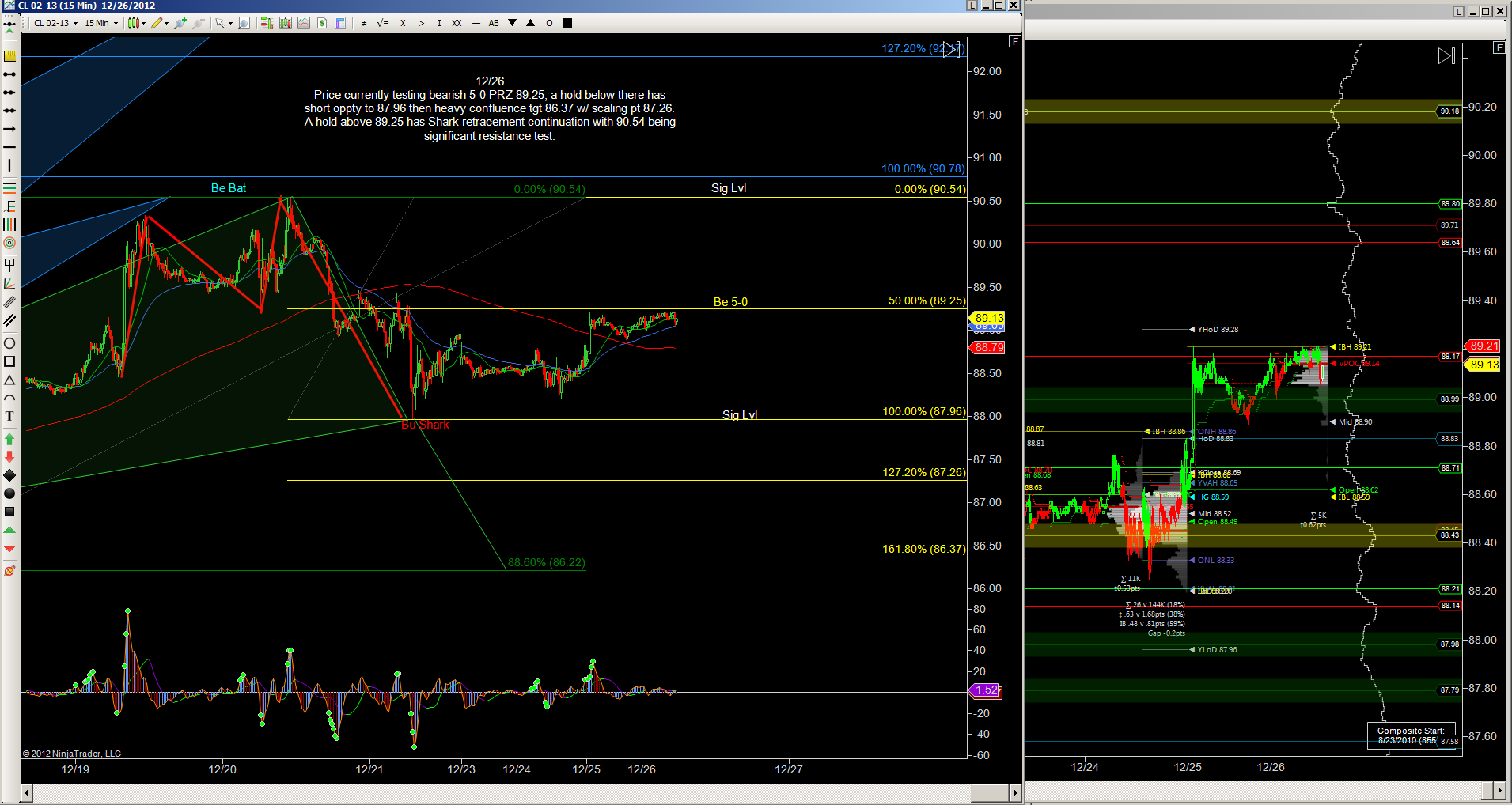Select the Ellipse drawing tool
Viewport: 1512px width, 805px height.
9,343
